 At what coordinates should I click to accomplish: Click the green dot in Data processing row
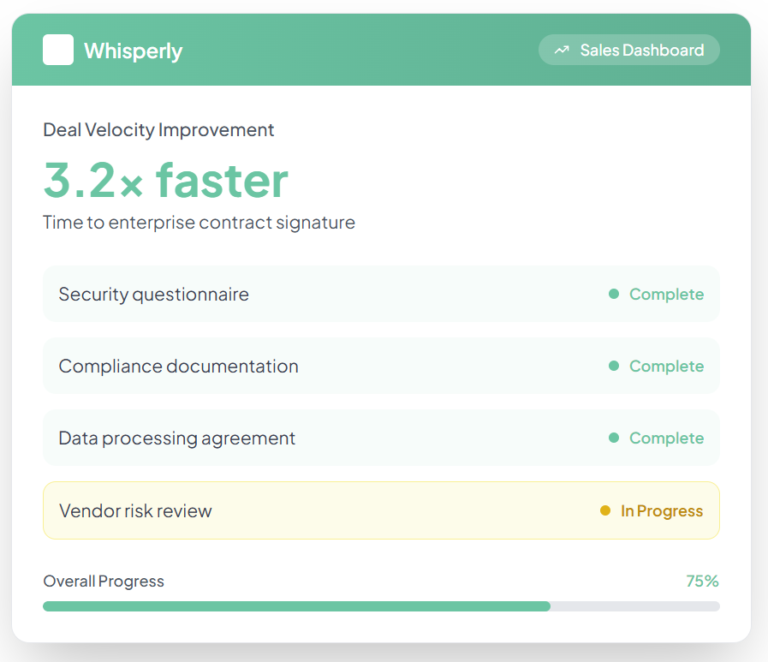pyautogui.click(x=614, y=438)
